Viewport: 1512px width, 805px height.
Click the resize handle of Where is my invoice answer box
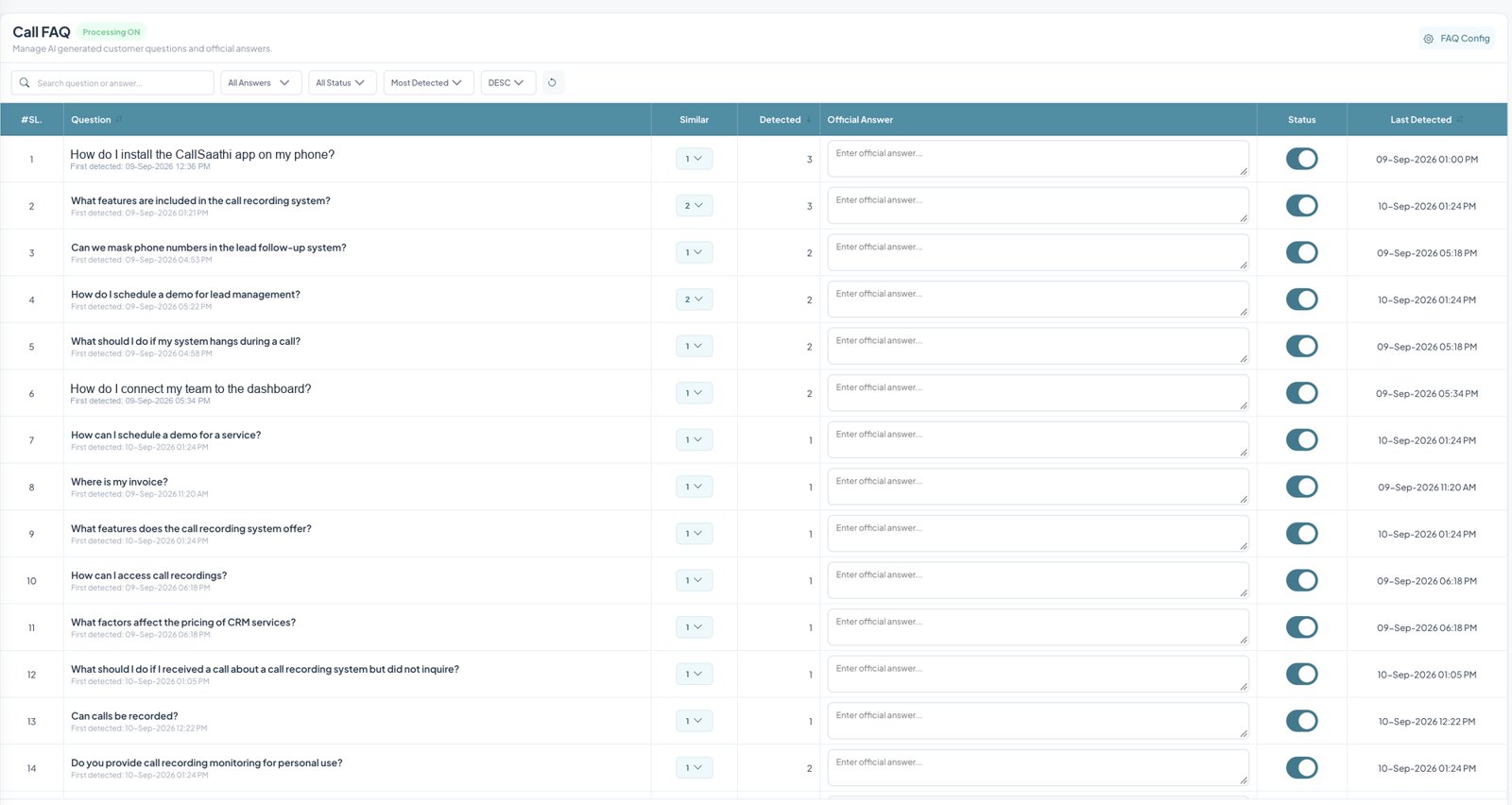click(x=1243, y=500)
